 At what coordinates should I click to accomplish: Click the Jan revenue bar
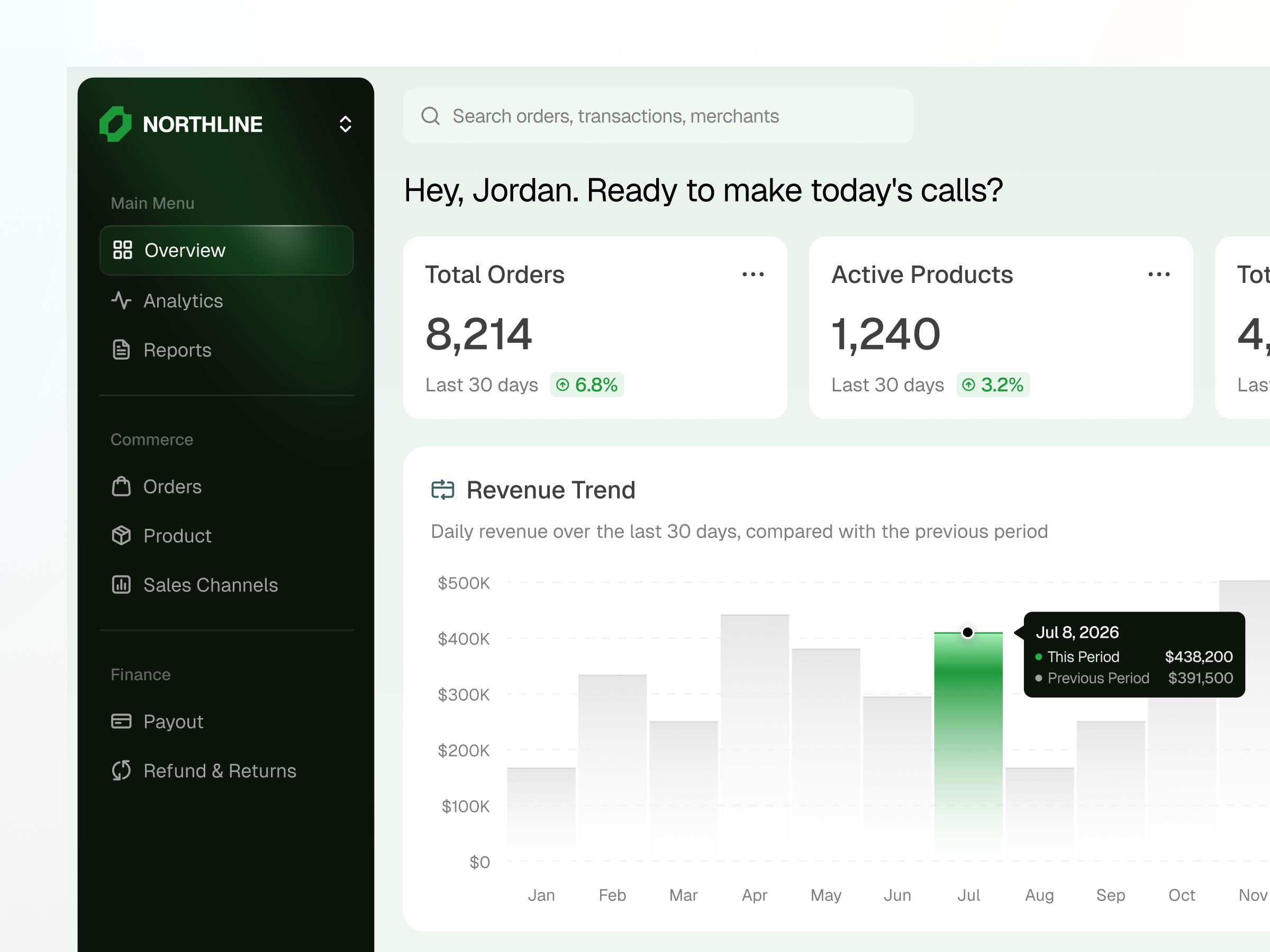click(541, 814)
